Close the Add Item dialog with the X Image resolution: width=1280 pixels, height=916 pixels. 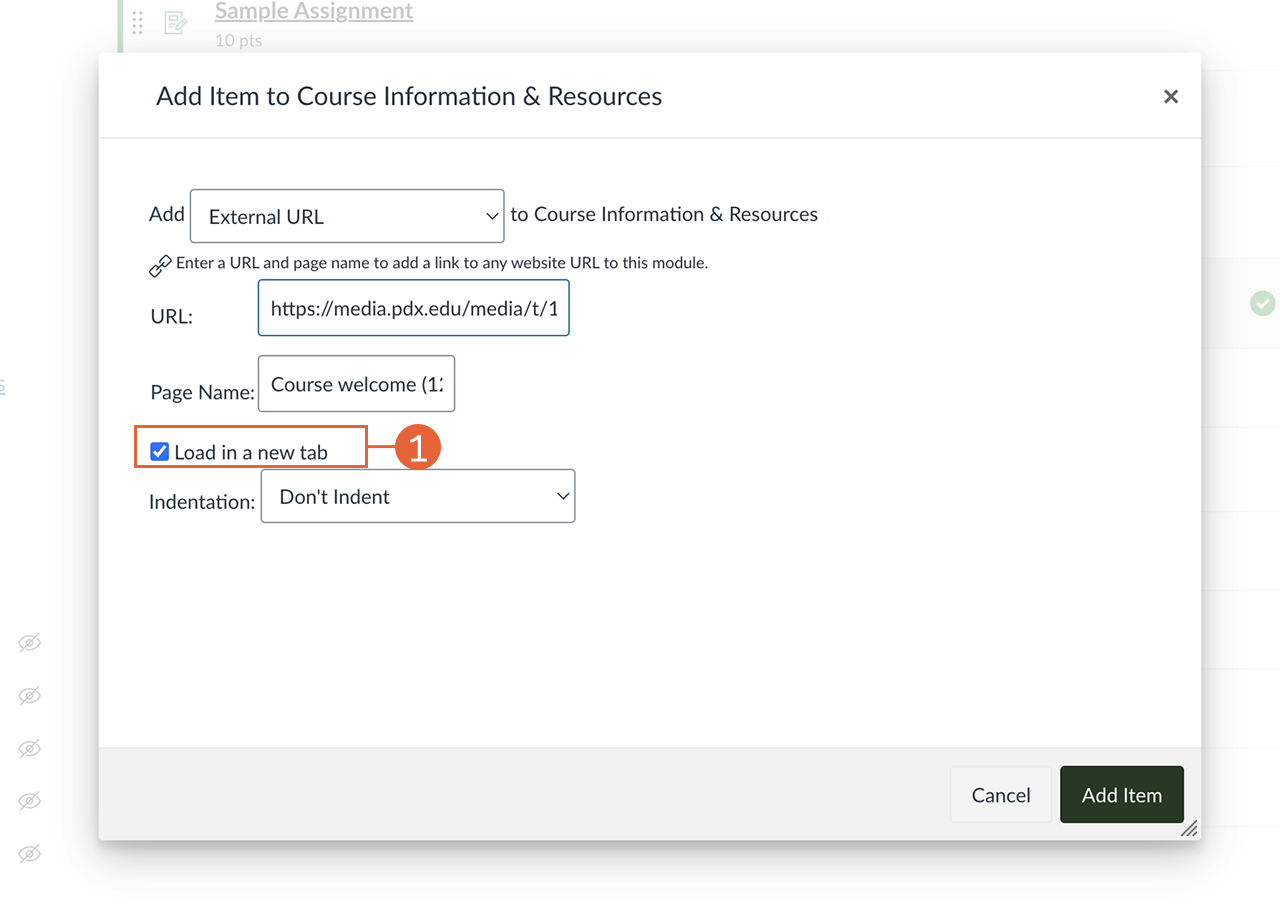1170,96
